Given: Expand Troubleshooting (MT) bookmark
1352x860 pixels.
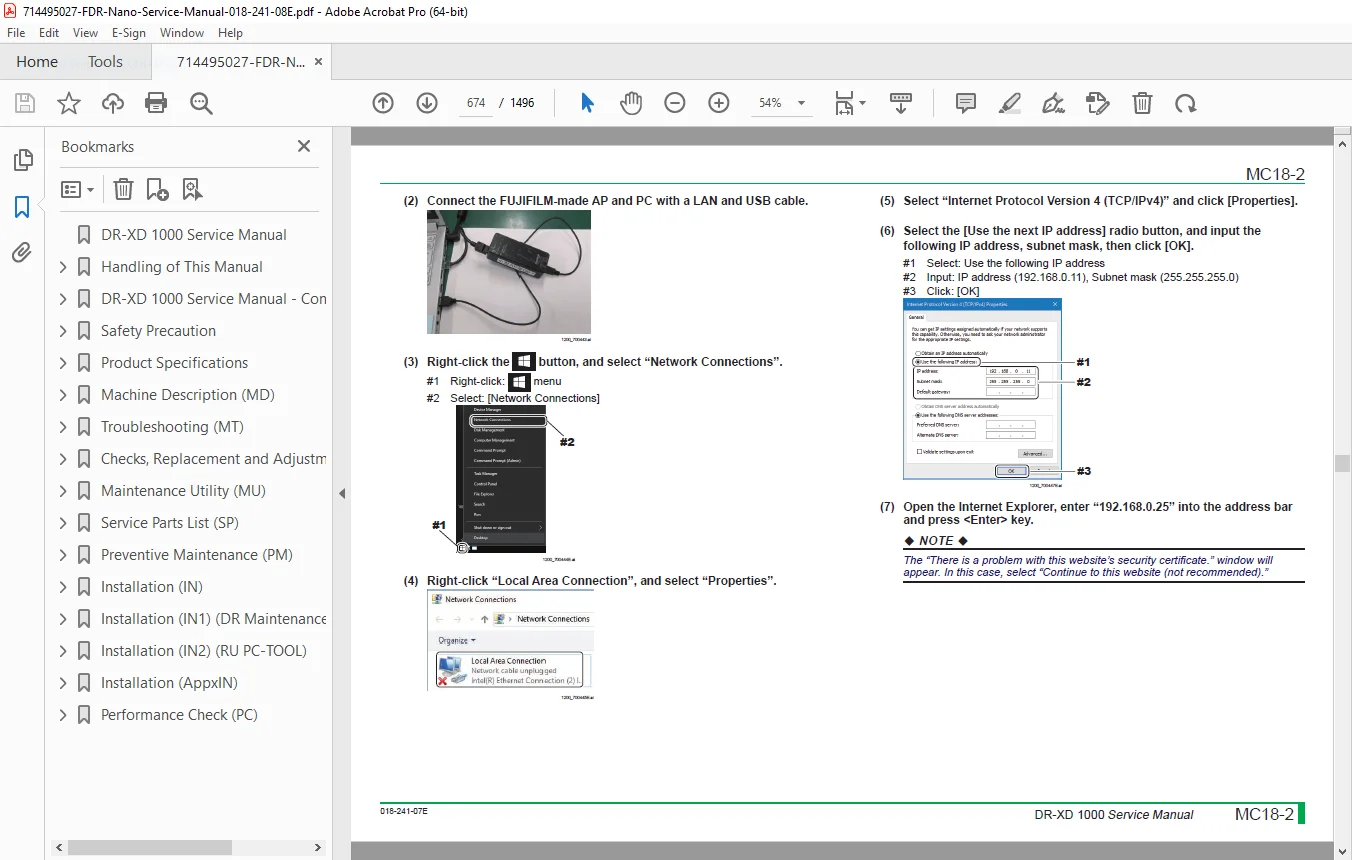Looking at the screenshot, I should tap(63, 427).
